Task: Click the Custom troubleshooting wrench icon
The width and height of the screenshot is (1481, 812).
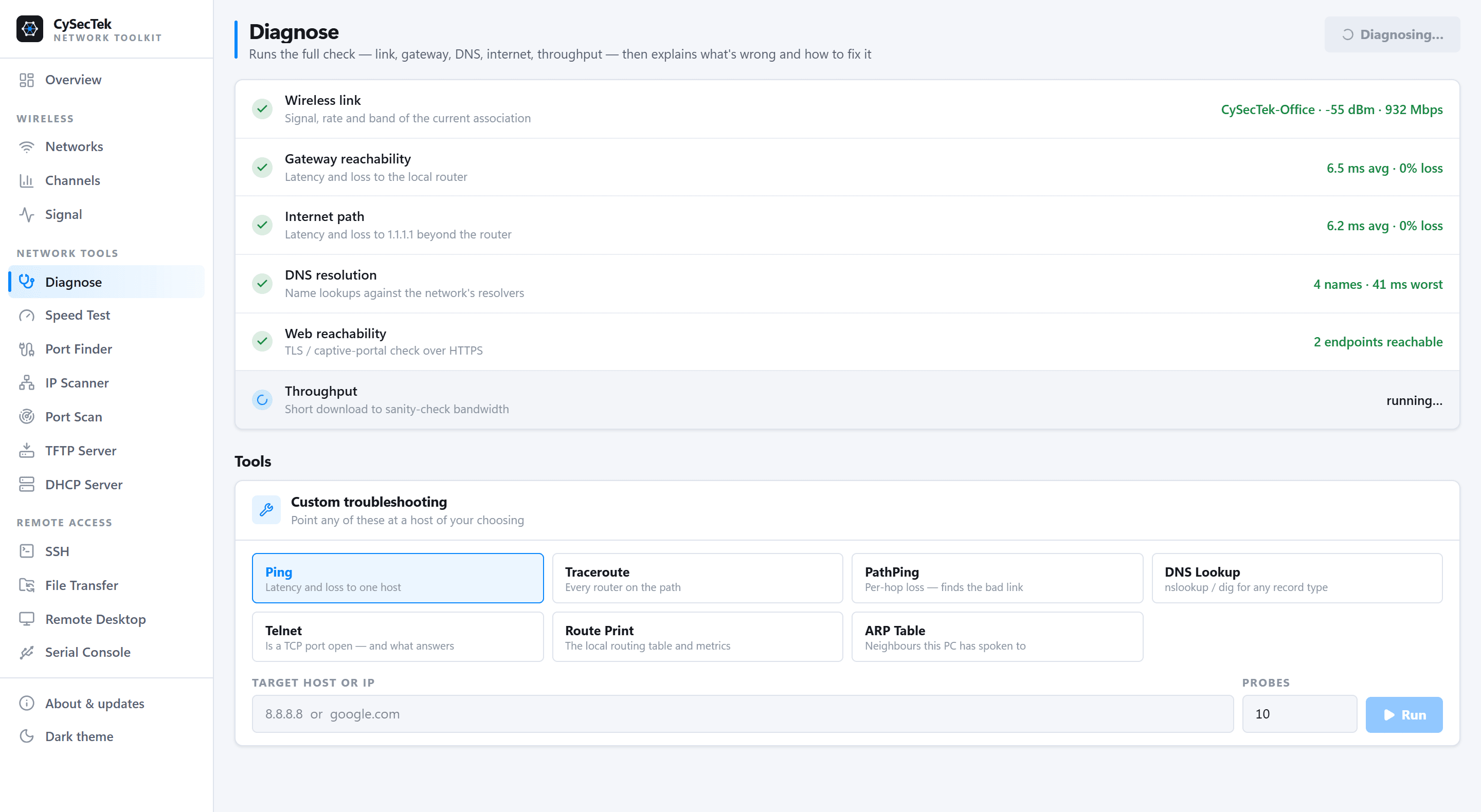Action: tap(266, 510)
